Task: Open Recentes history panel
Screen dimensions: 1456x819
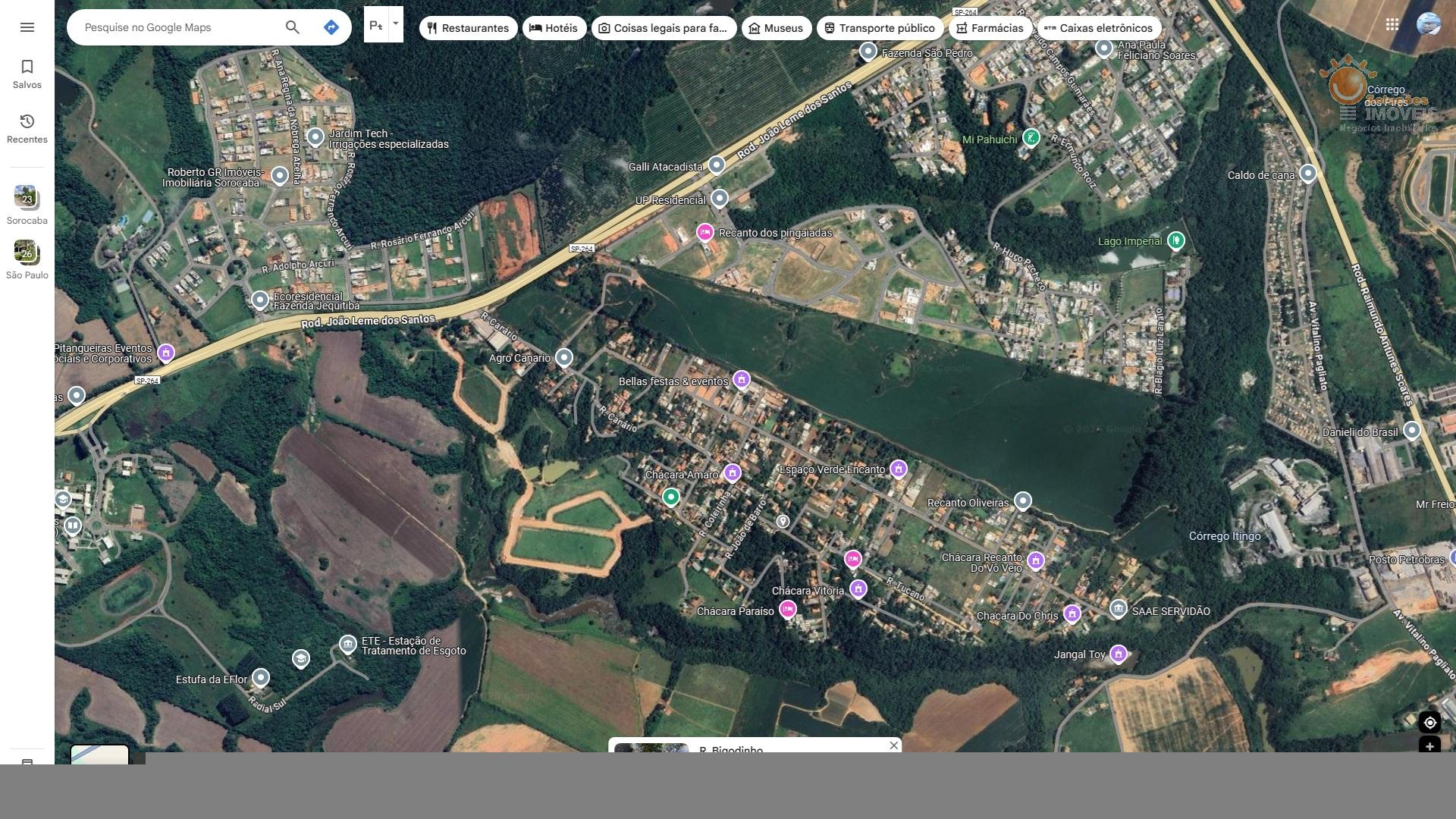Action: coord(27,129)
